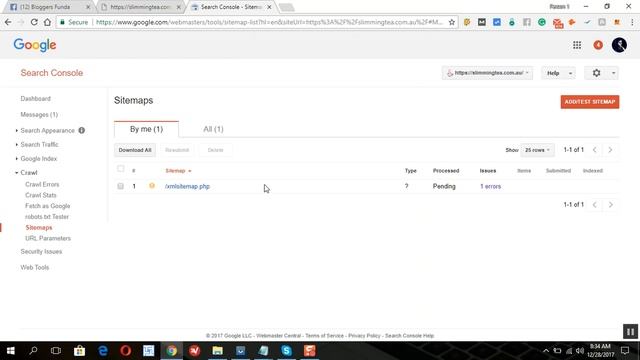Open the Help dropdown

tap(558, 73)
